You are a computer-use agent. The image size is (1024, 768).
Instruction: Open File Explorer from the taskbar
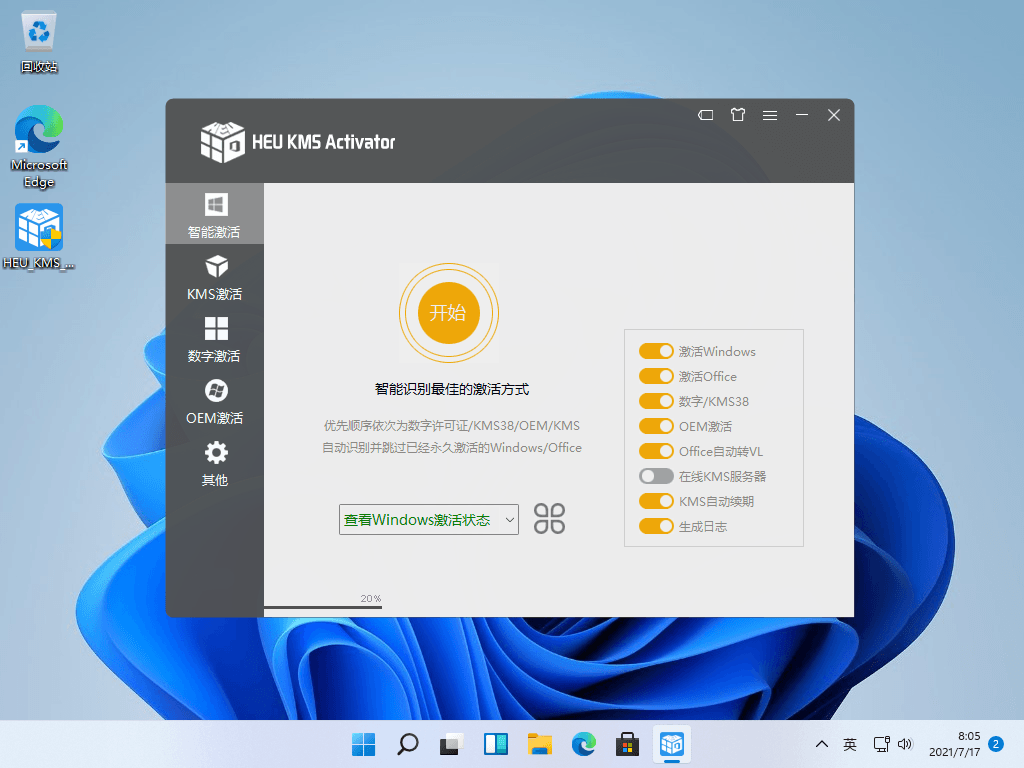(x=539, y=744)
